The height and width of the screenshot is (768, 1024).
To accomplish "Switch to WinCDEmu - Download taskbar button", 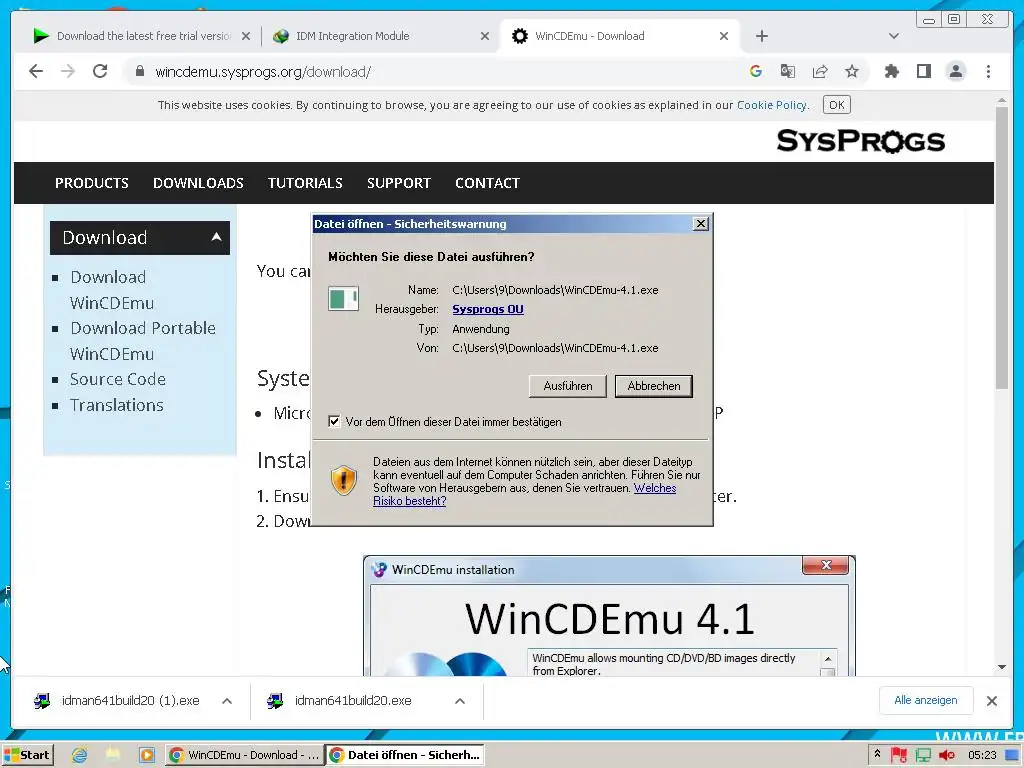I will (244, 755).
